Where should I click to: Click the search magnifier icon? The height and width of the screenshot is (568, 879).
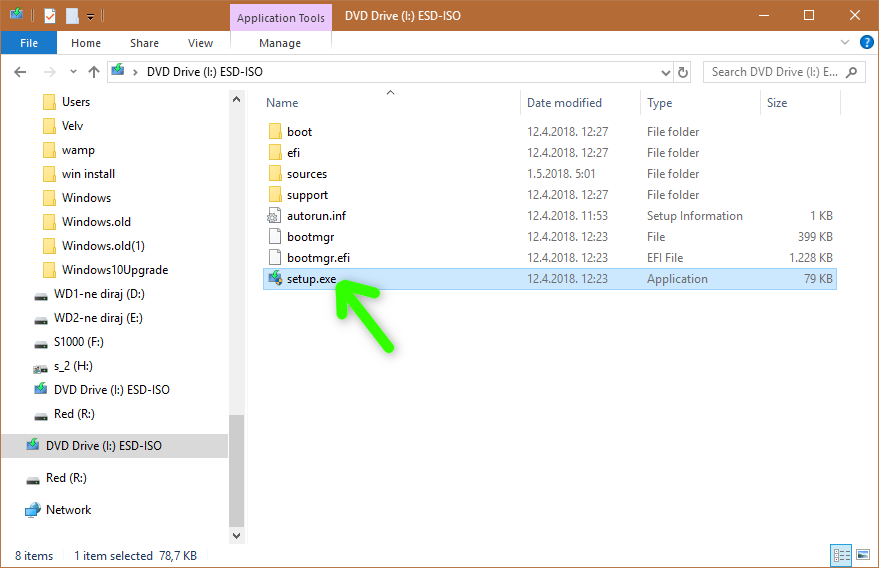click(852, 72)
